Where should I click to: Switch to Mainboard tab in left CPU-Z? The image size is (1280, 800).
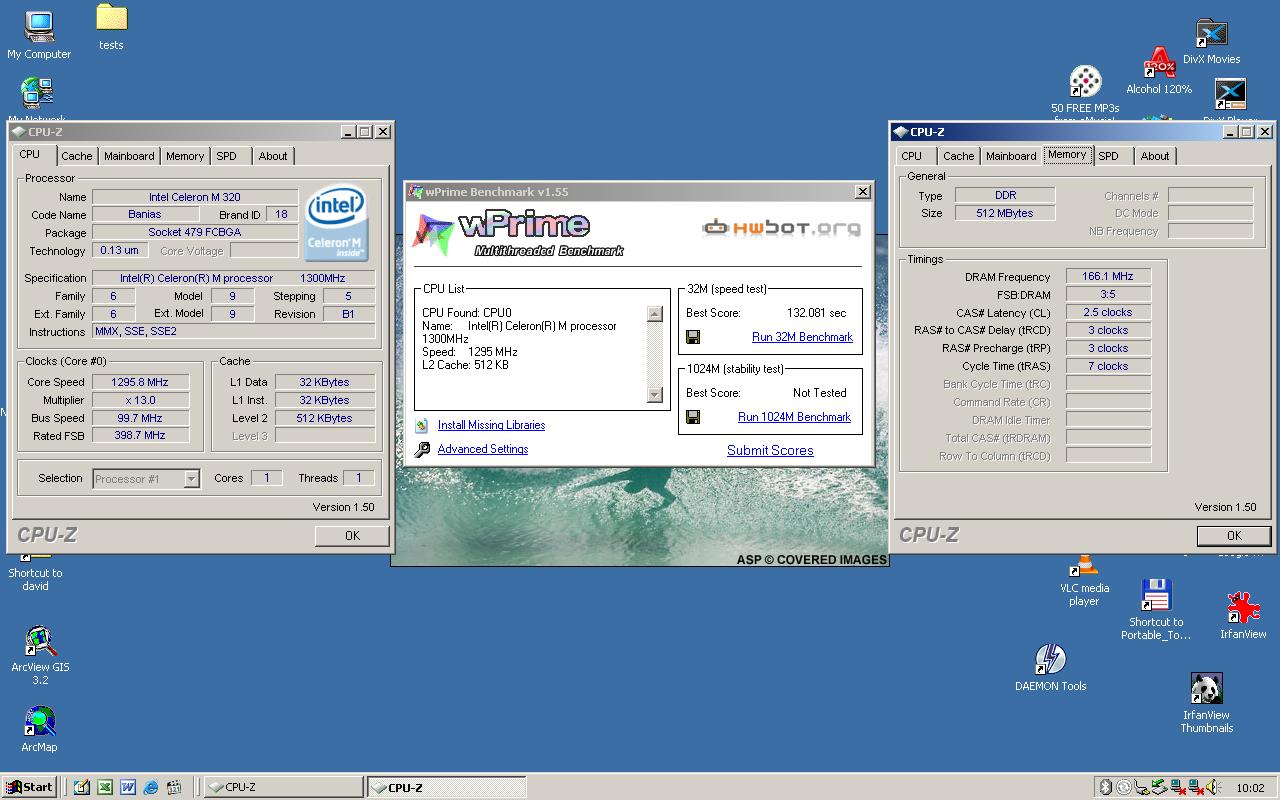click(x=129, y=156)
